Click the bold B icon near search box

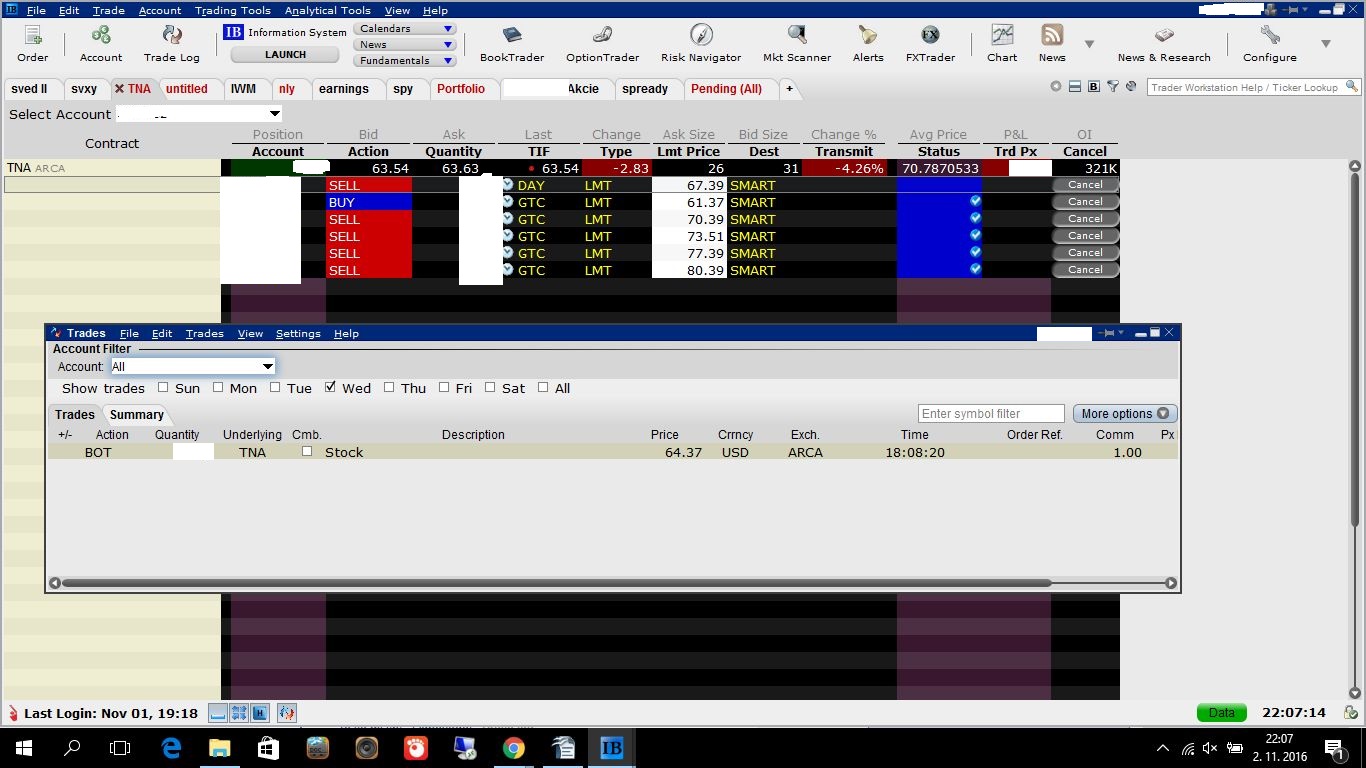pos(1094,87)
